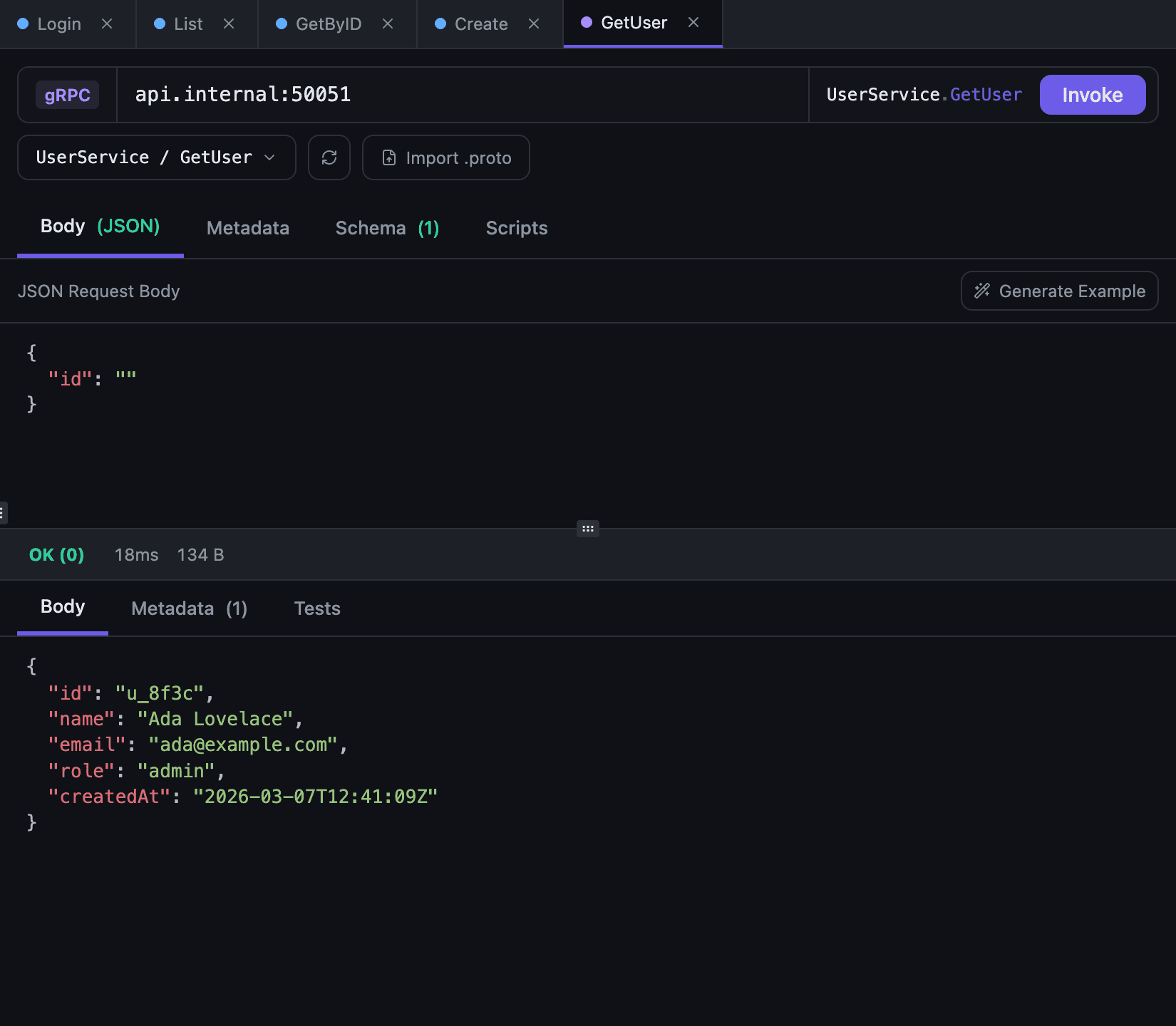Click the "createdAt" key in response
This screenshot has width=1176, height=1026.
109,797
